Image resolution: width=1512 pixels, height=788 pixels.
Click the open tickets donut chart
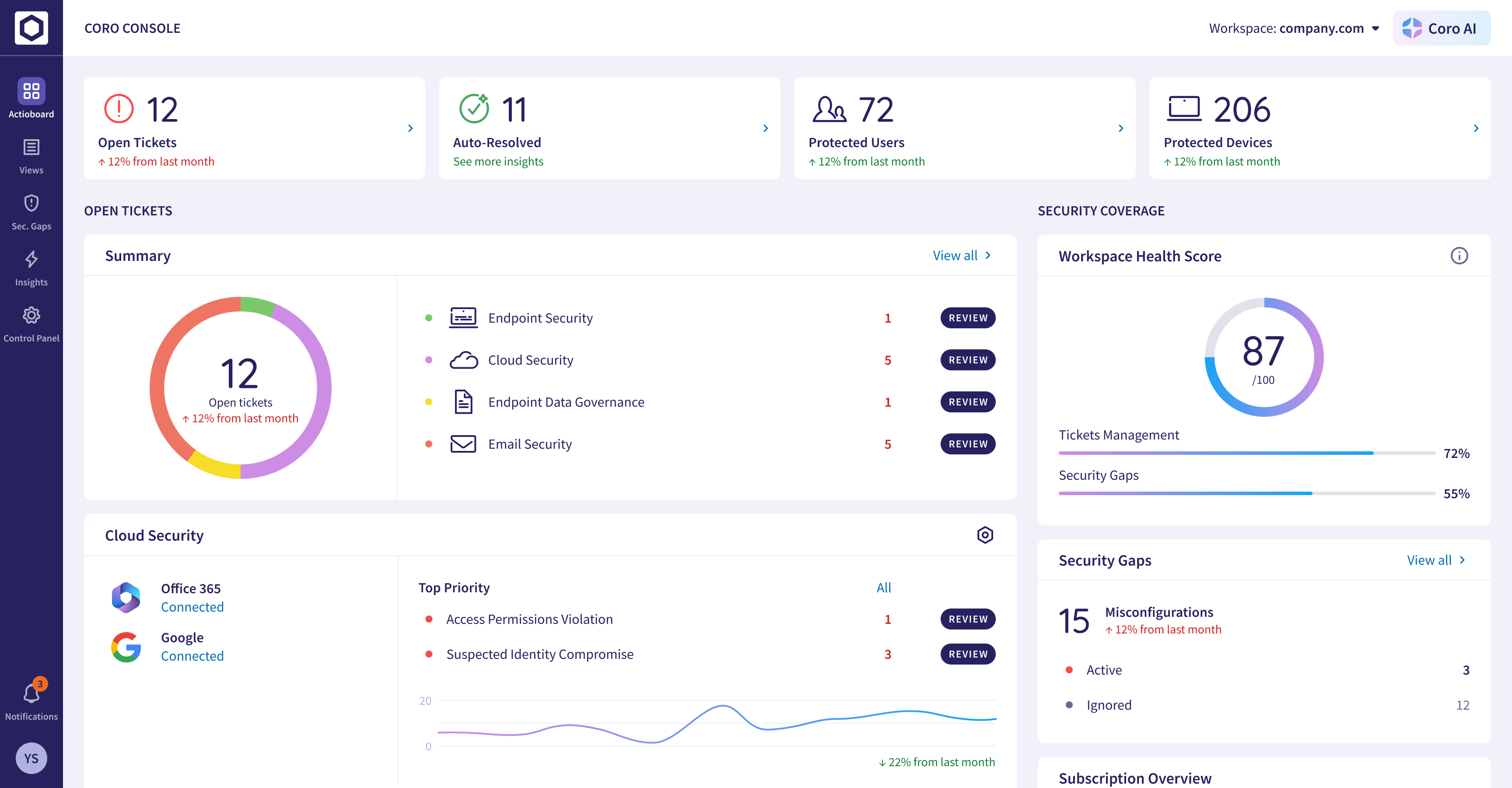point(240,388)
